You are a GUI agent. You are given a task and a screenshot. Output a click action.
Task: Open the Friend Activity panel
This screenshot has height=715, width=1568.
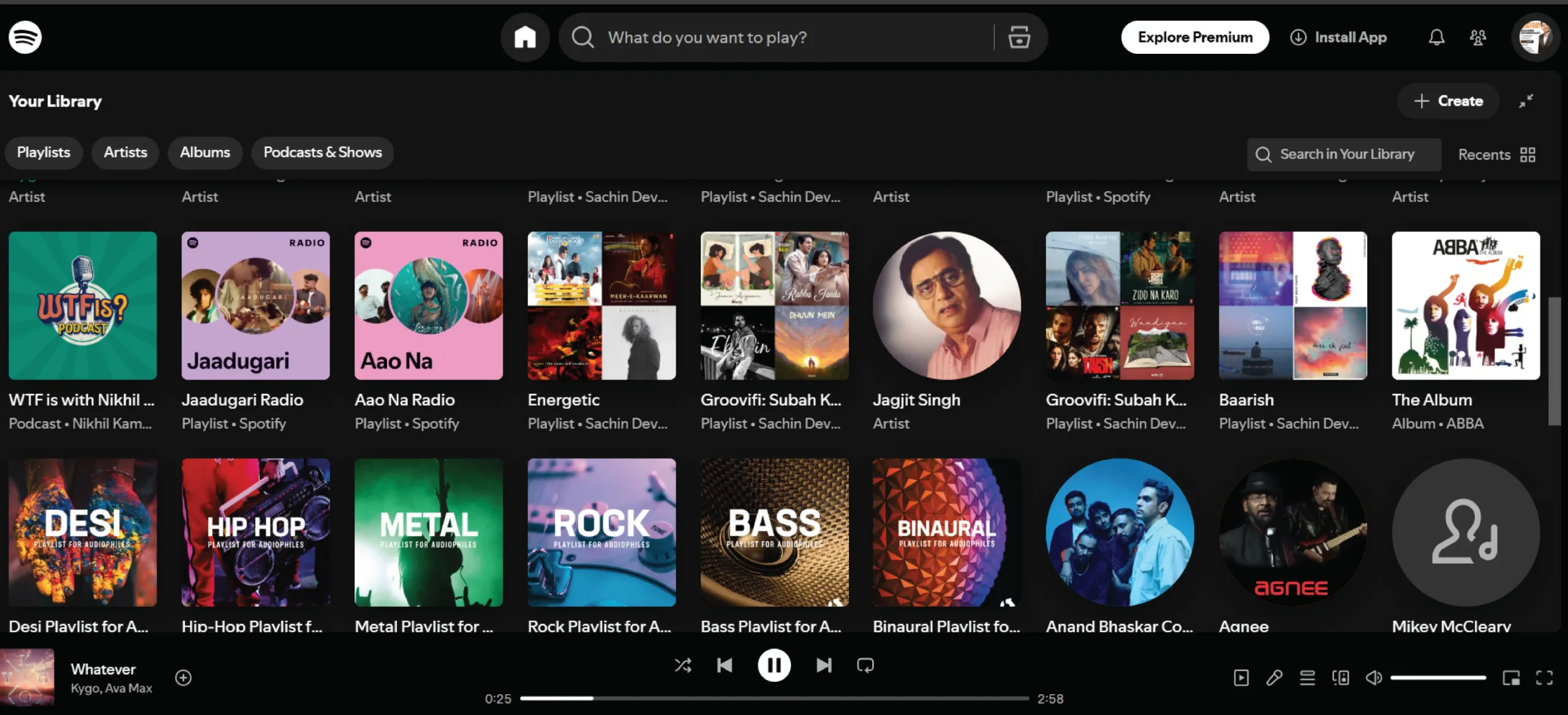click(x=1478, y=37)
